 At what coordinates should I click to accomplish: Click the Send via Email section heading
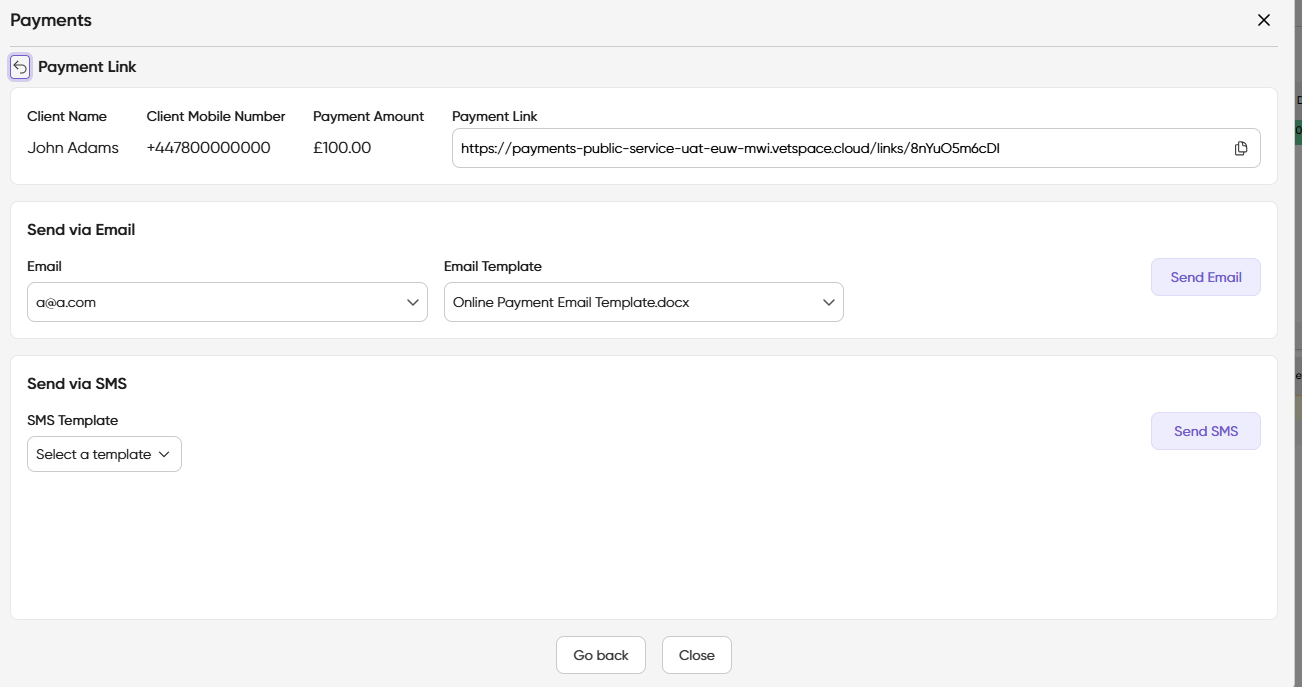point(81,230)
